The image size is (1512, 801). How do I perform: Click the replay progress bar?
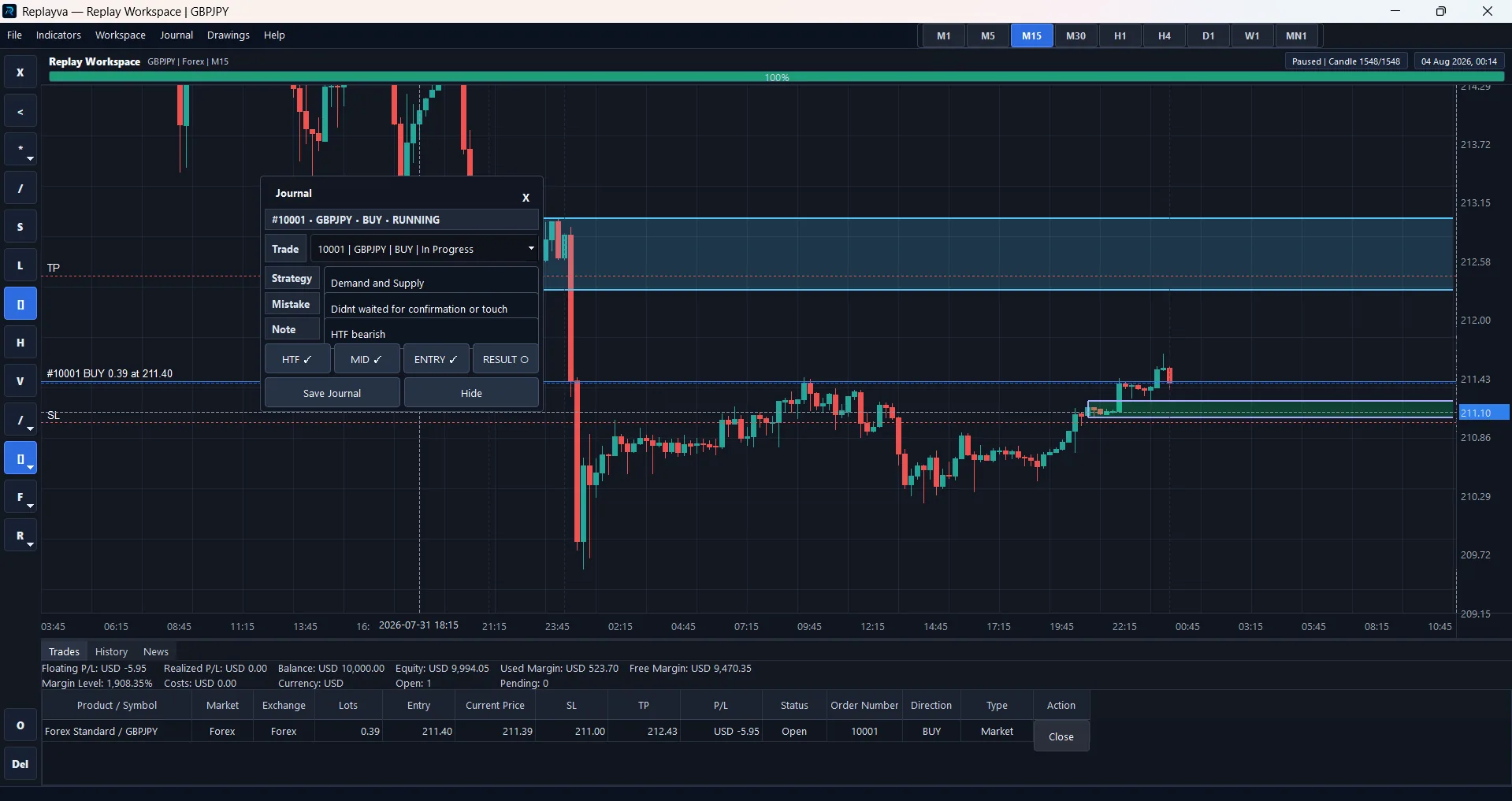coord(776,77)
